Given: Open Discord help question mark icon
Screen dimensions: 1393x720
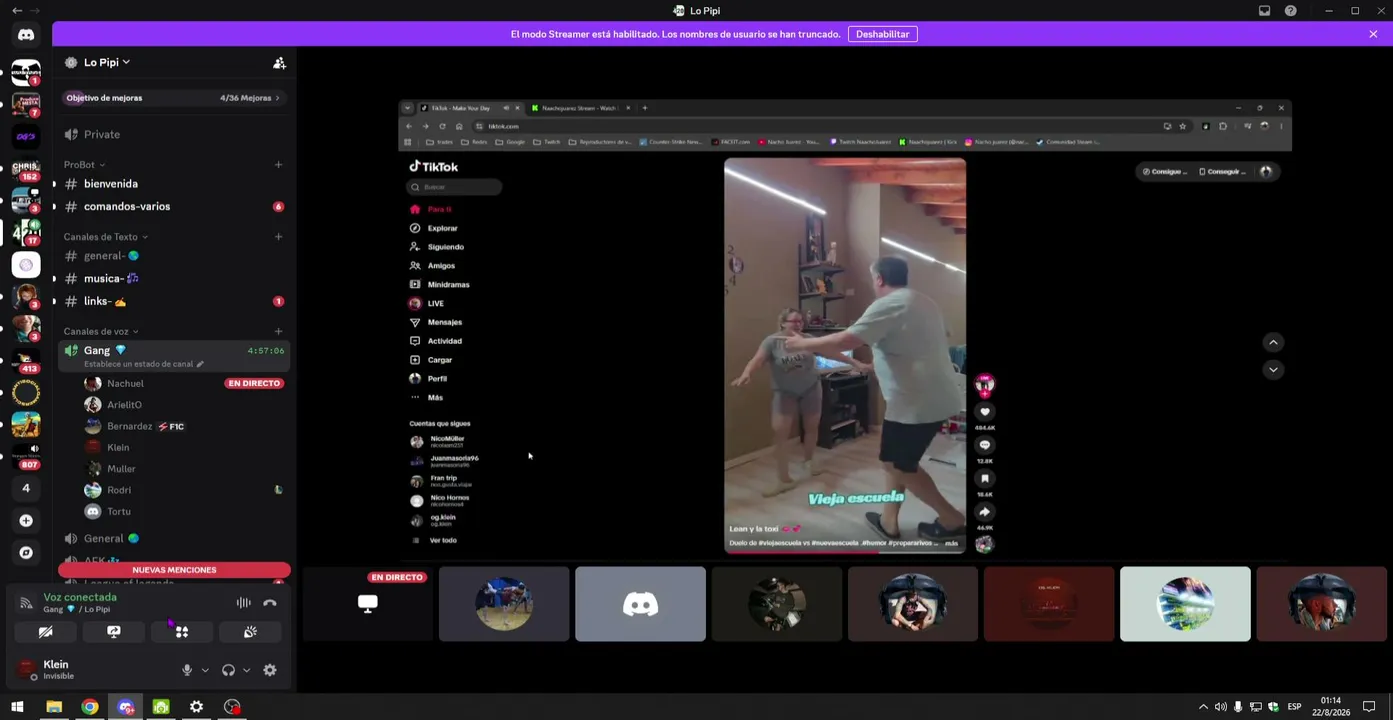Looking at the screenshot, I should point(1290,11).
